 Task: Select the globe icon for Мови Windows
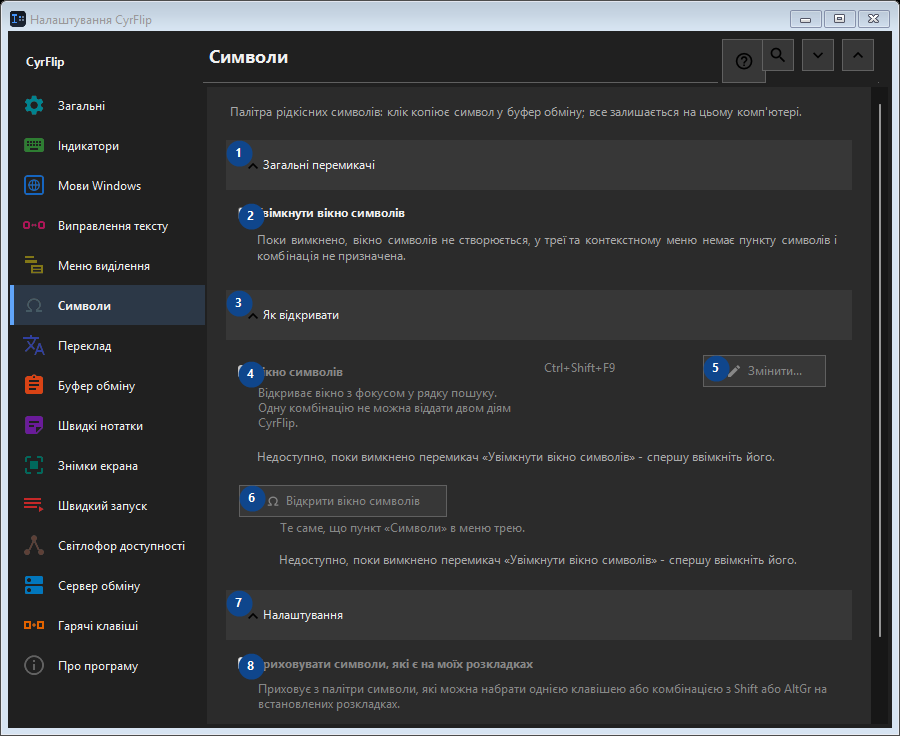tap(34, 185)
